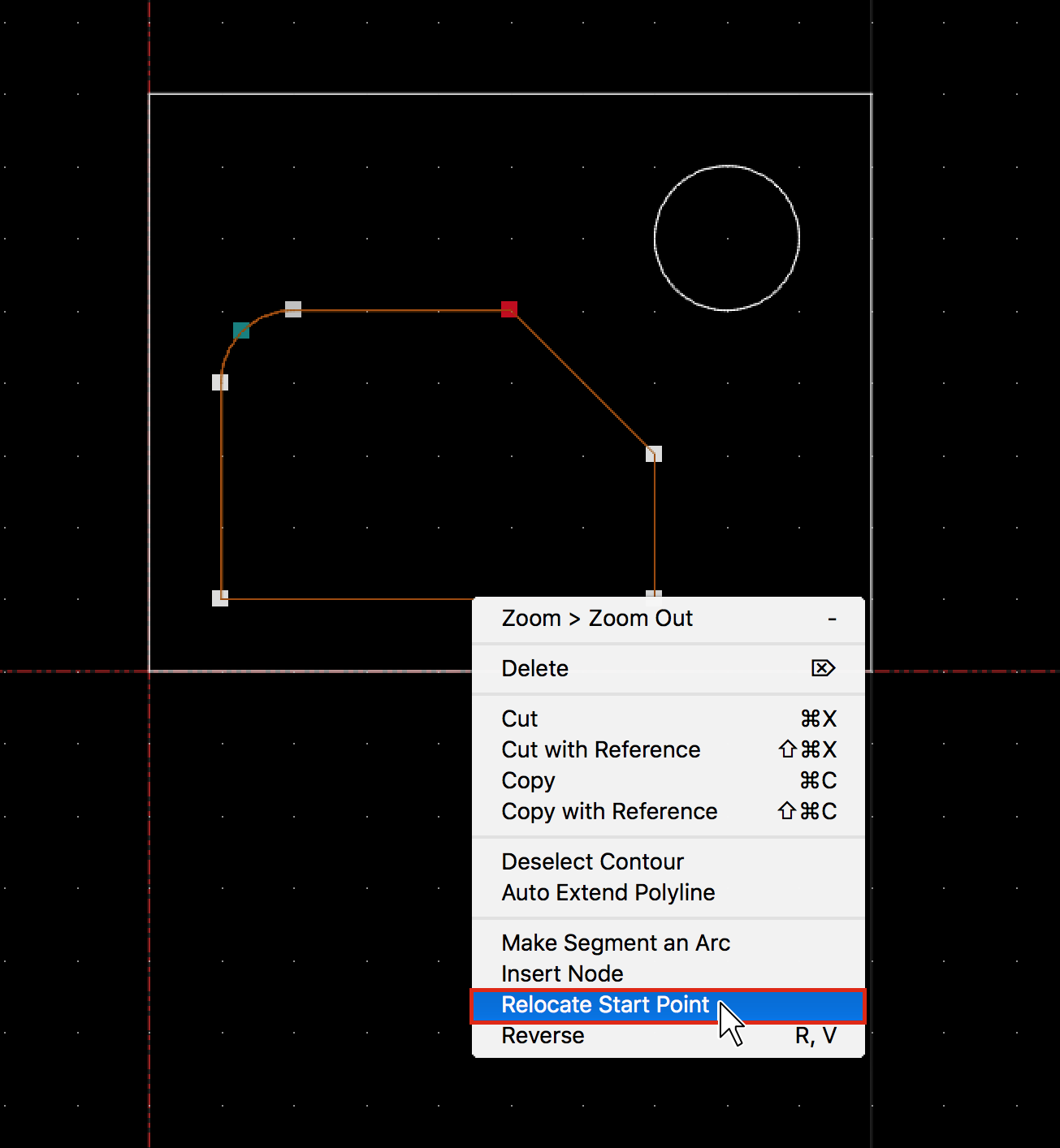Select the white circle outline
This screenshot has width=1060, height=1148.
[655, 238]
